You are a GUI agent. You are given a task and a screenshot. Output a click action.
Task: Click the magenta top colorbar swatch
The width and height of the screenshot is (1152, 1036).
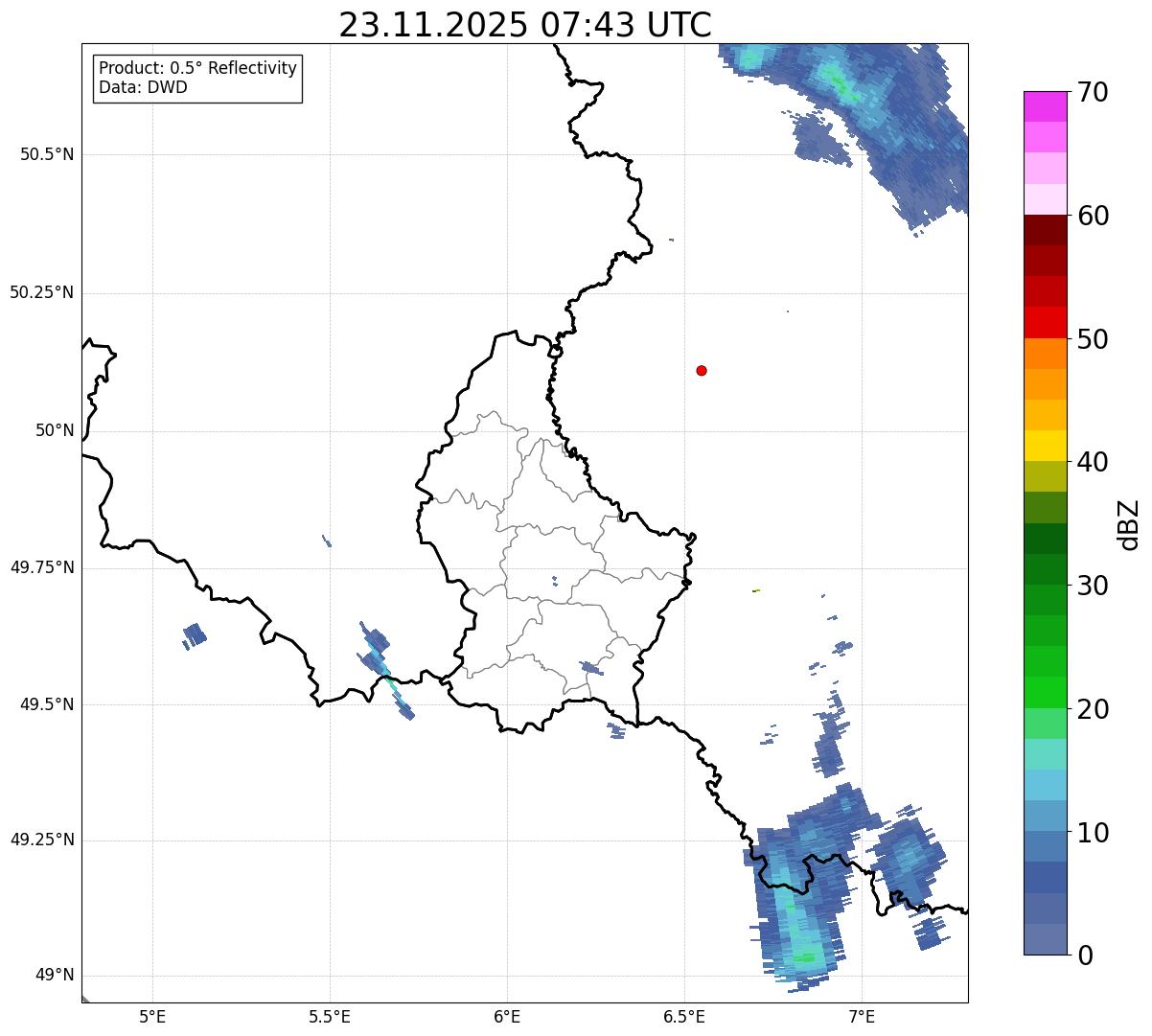(x=1045, y=106)
